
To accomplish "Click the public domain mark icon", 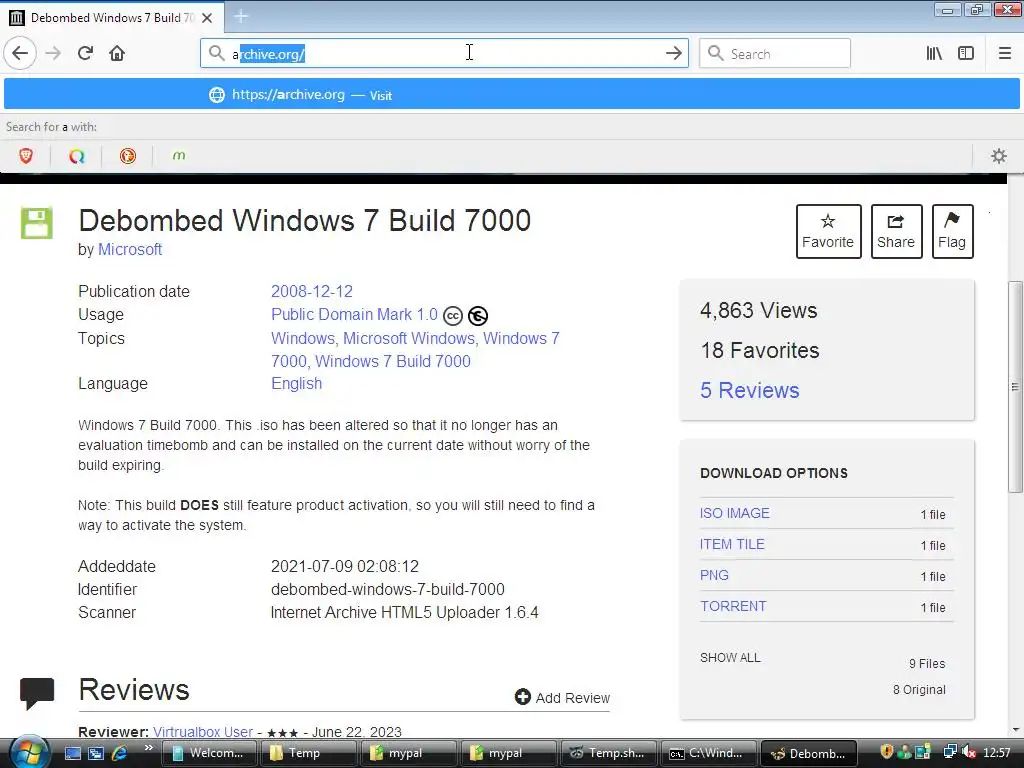I will pyautogui.click(x=478, y=316).
